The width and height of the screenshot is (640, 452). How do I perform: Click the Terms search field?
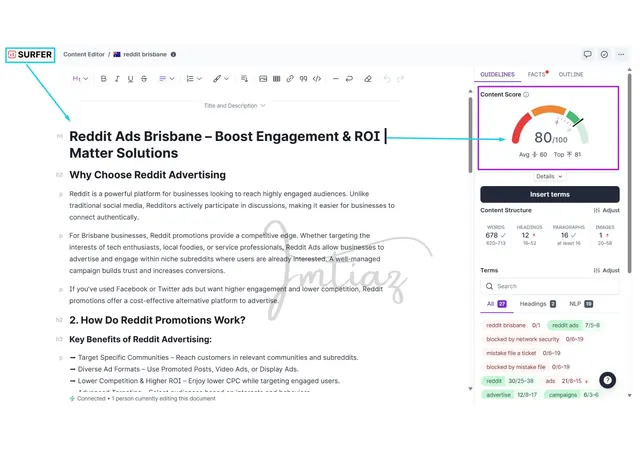coord(550,286)
